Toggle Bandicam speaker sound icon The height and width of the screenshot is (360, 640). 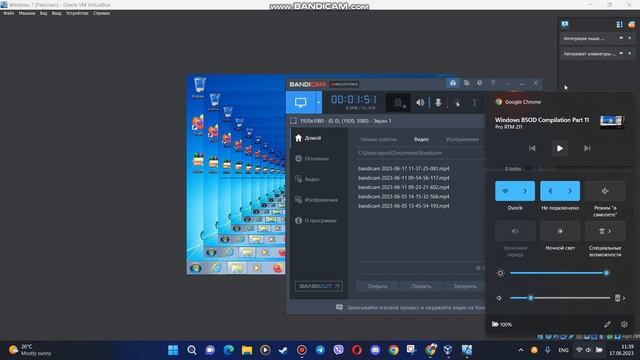click(420, 103)
